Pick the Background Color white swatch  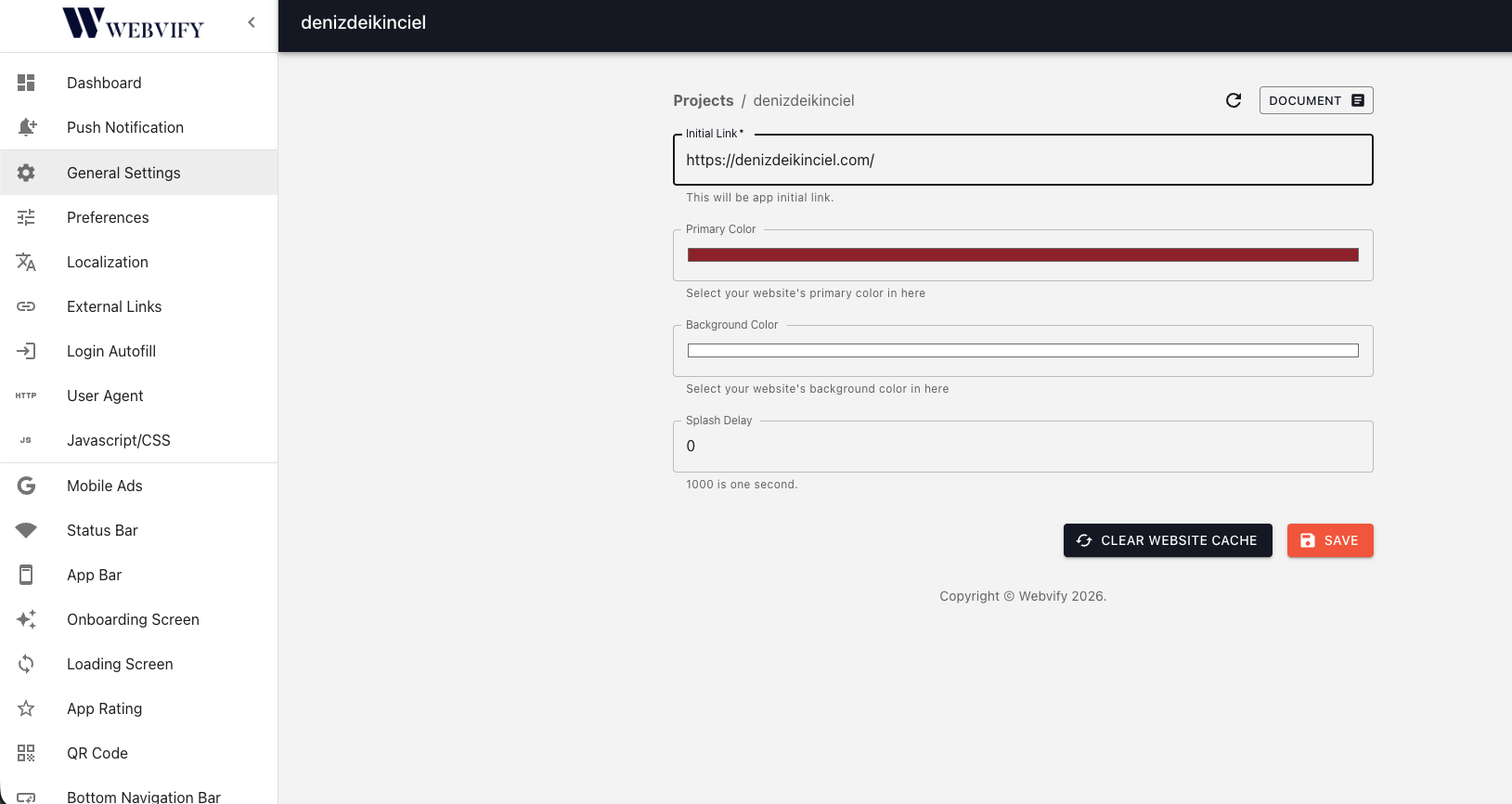[x=1023, y=351]
